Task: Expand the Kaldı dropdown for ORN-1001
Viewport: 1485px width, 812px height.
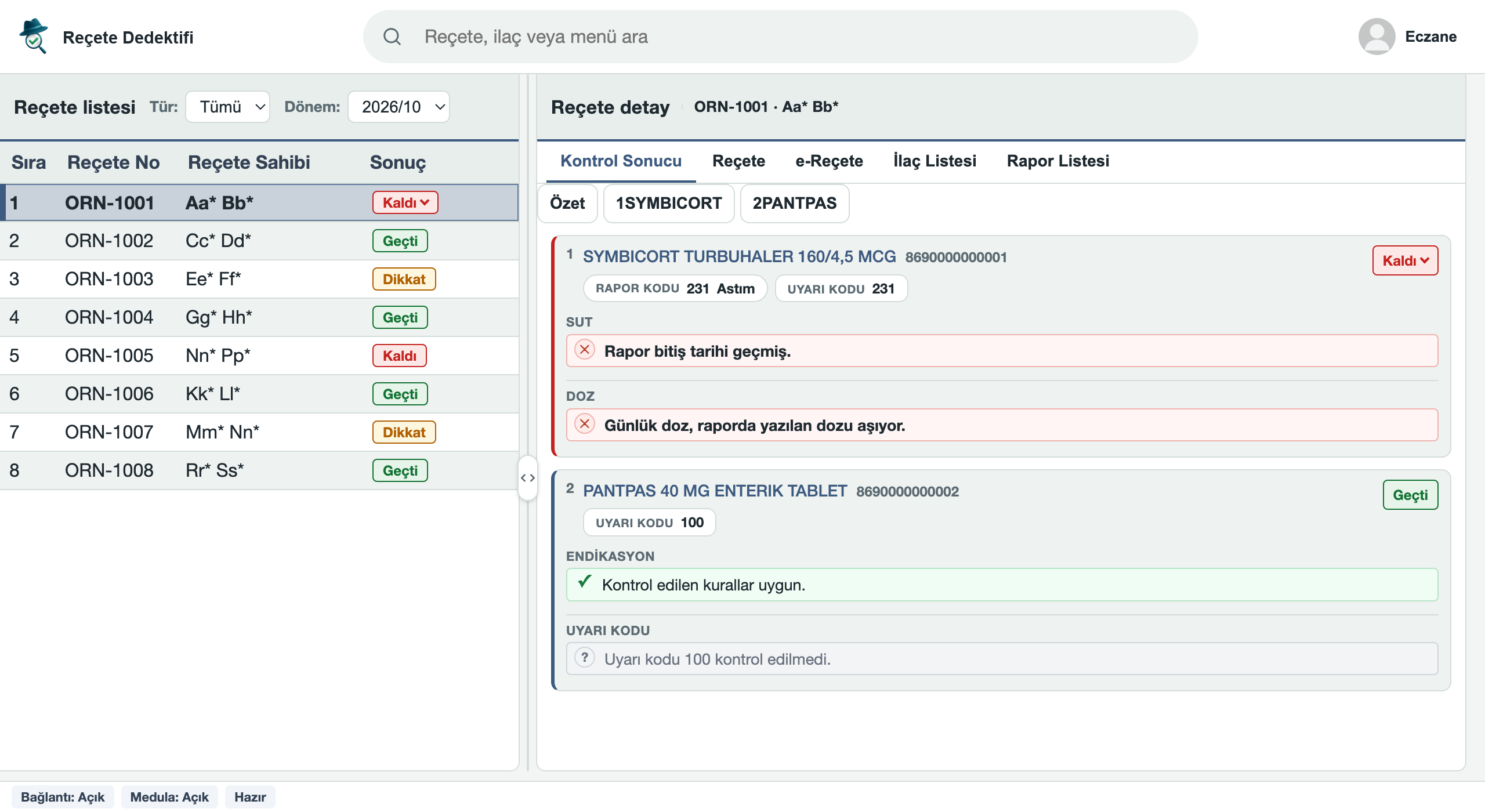Action: pyautogui.click(x=405, y=202)
